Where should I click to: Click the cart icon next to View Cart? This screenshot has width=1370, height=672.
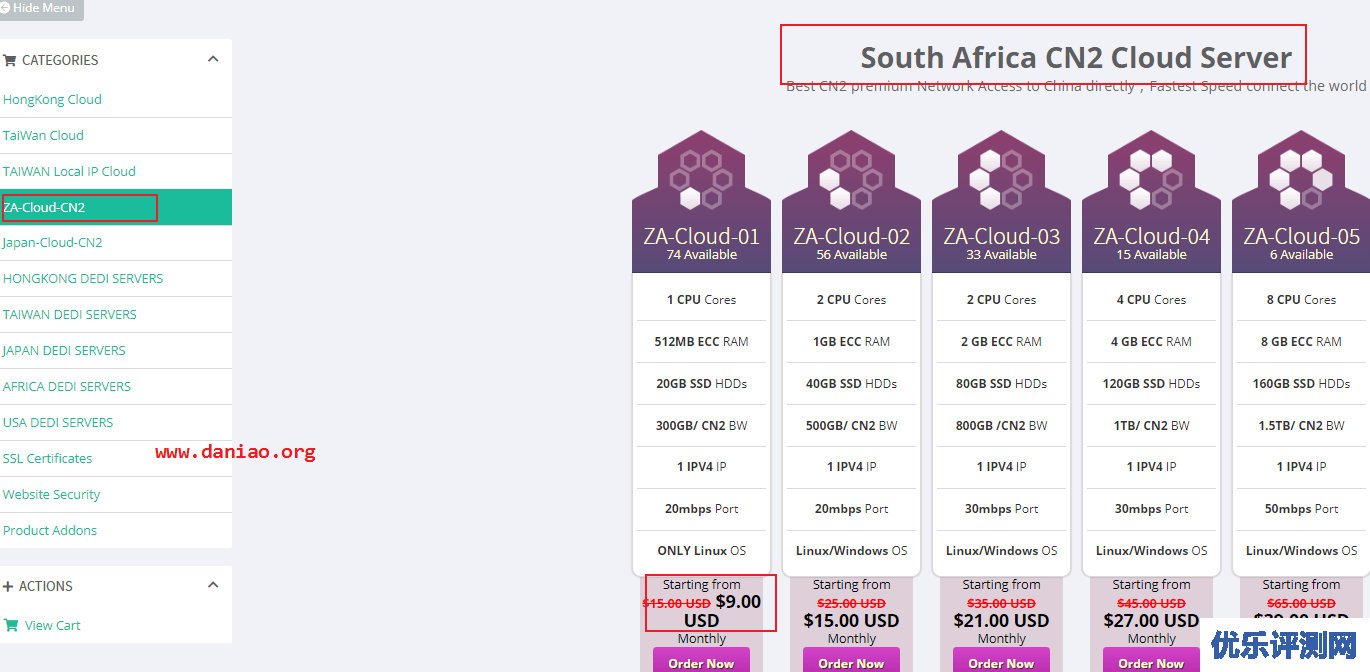click(11, 625)
